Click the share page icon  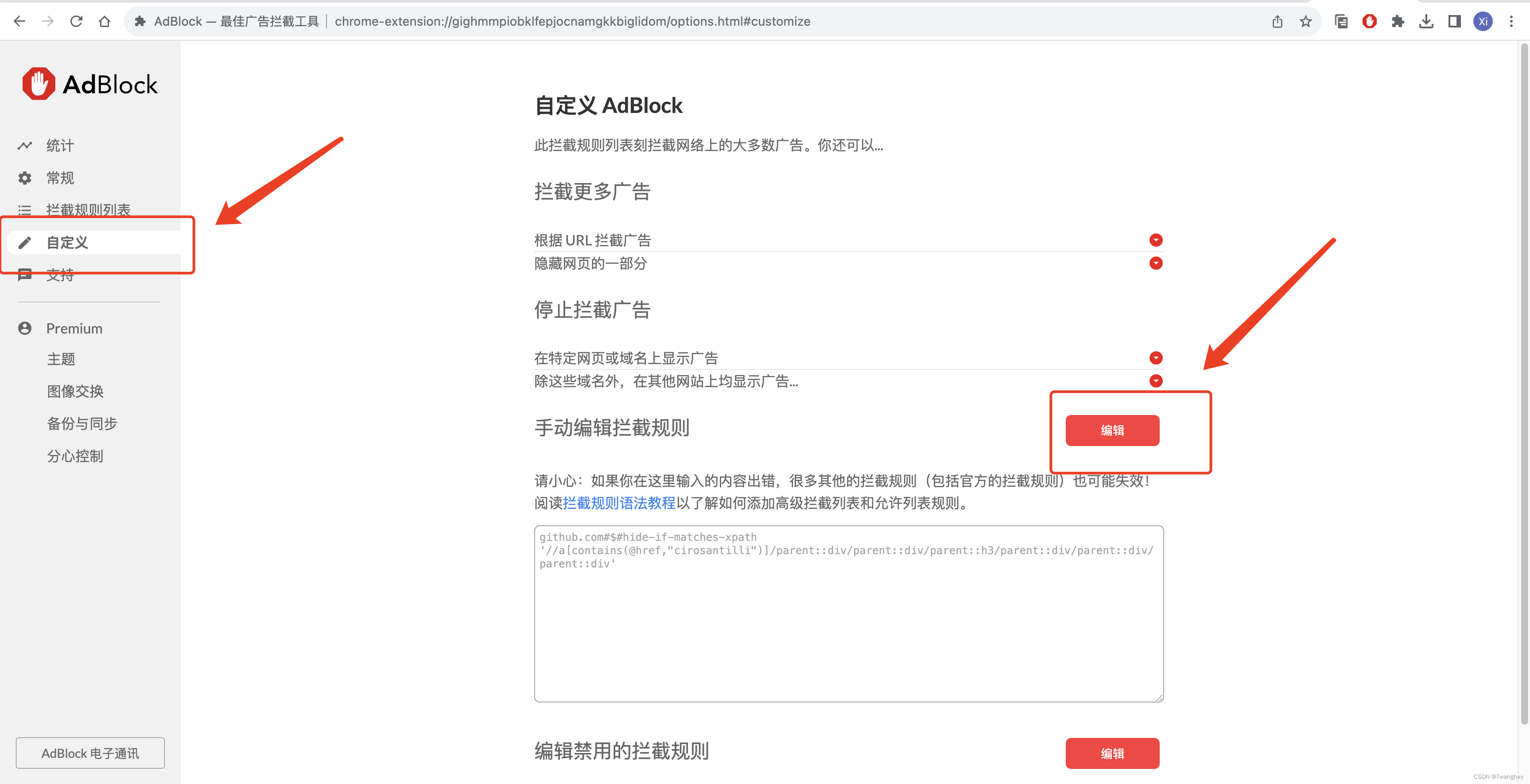tap(1277, 22)
